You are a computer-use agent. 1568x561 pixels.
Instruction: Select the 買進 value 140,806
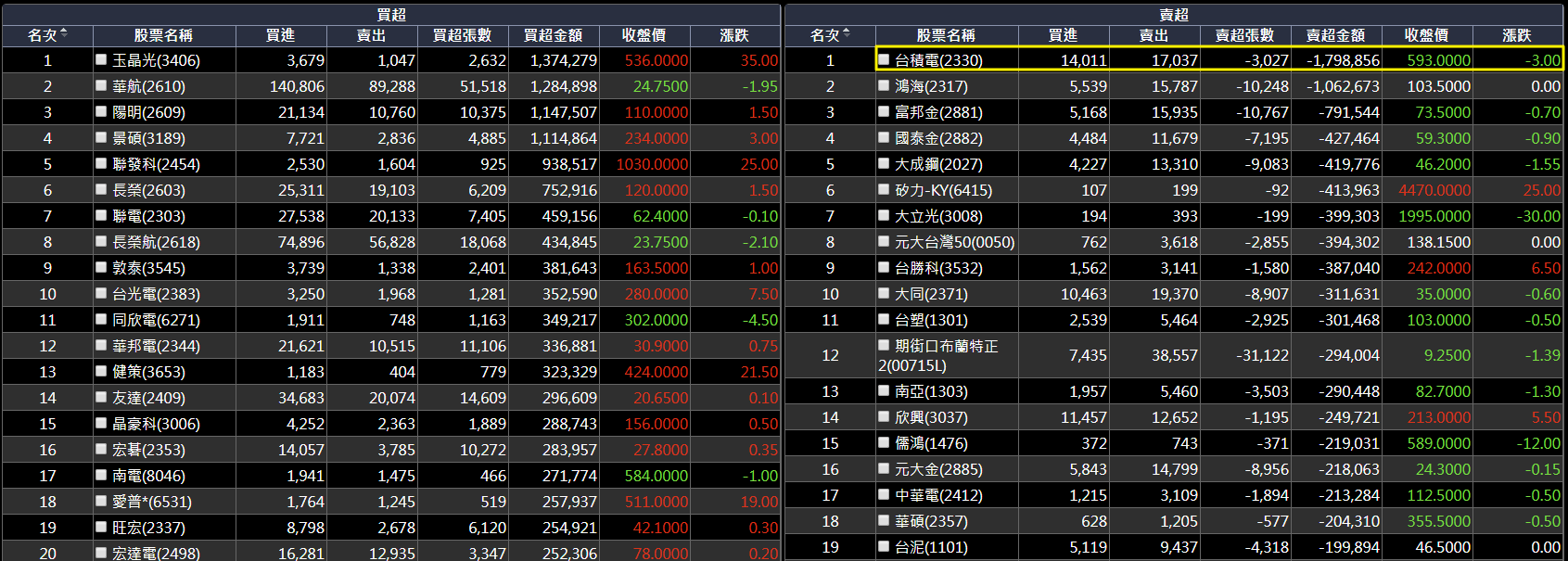pyautogui.click(x=298, y=86)
